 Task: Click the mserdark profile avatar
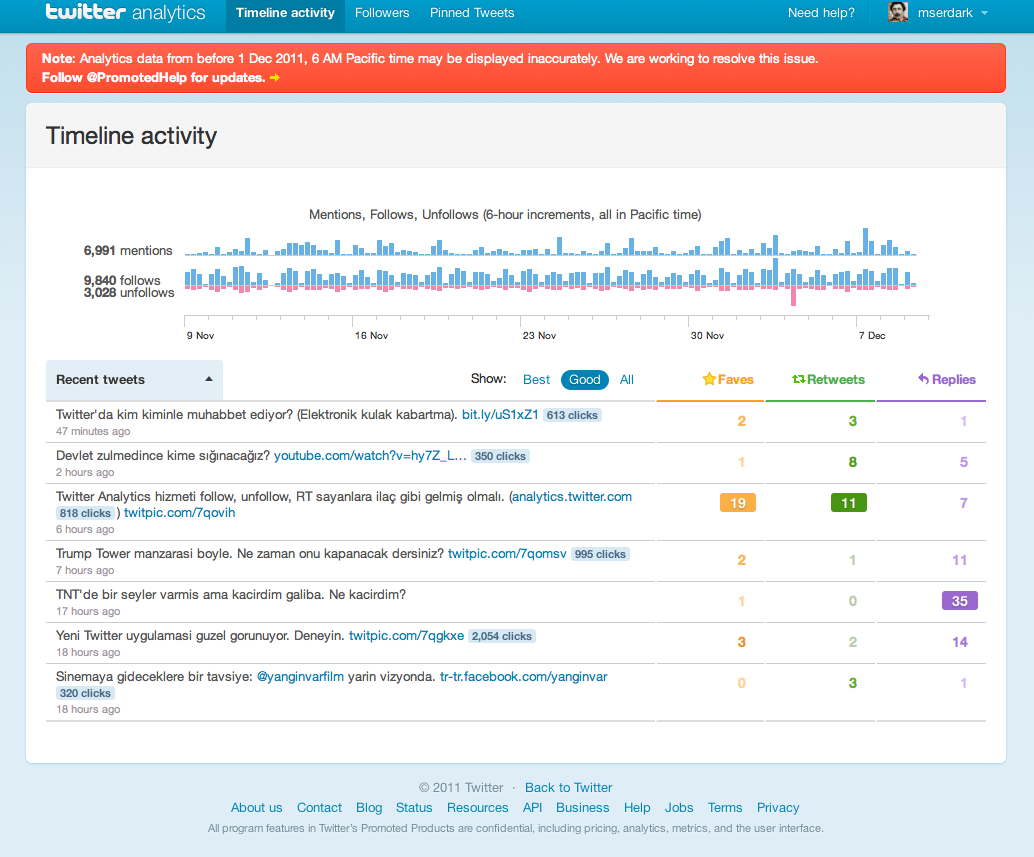pos(897,12)
